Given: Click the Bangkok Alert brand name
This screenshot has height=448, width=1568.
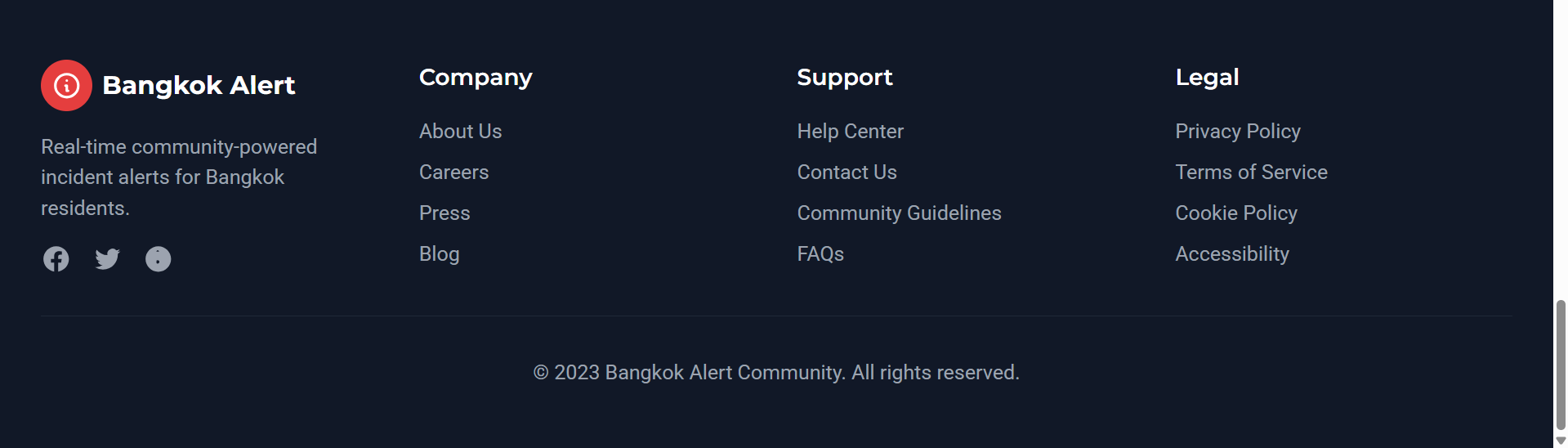Looking at the screenshot, I should [199, 85].
